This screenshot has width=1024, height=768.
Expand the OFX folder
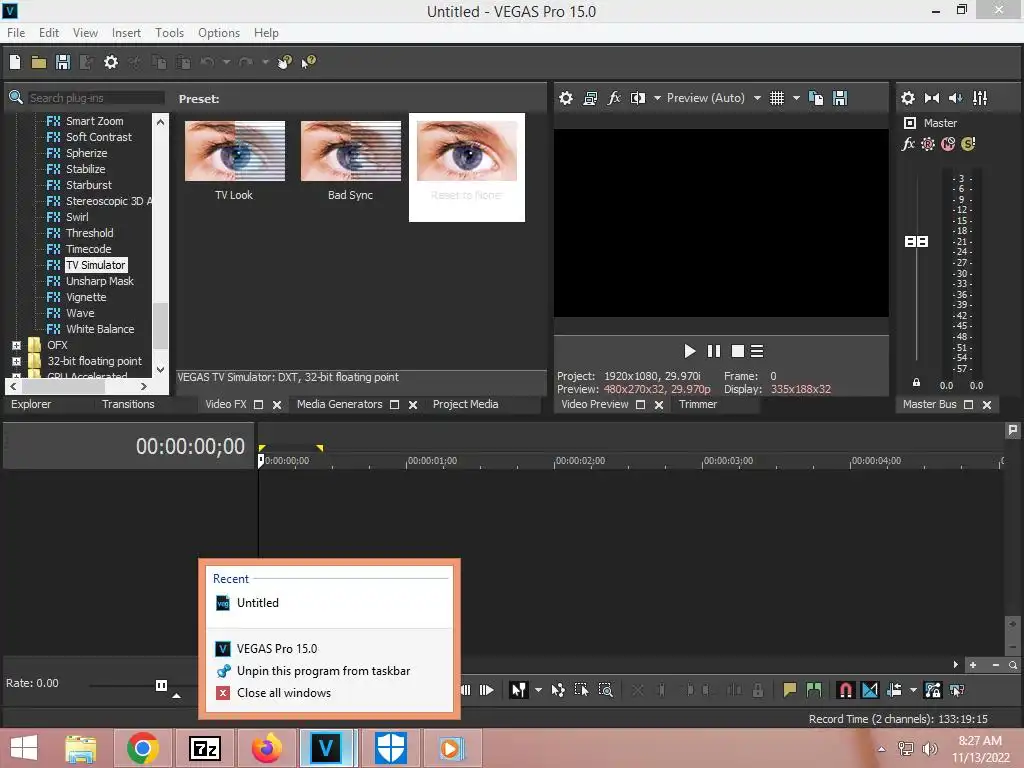tap(16, 345)
